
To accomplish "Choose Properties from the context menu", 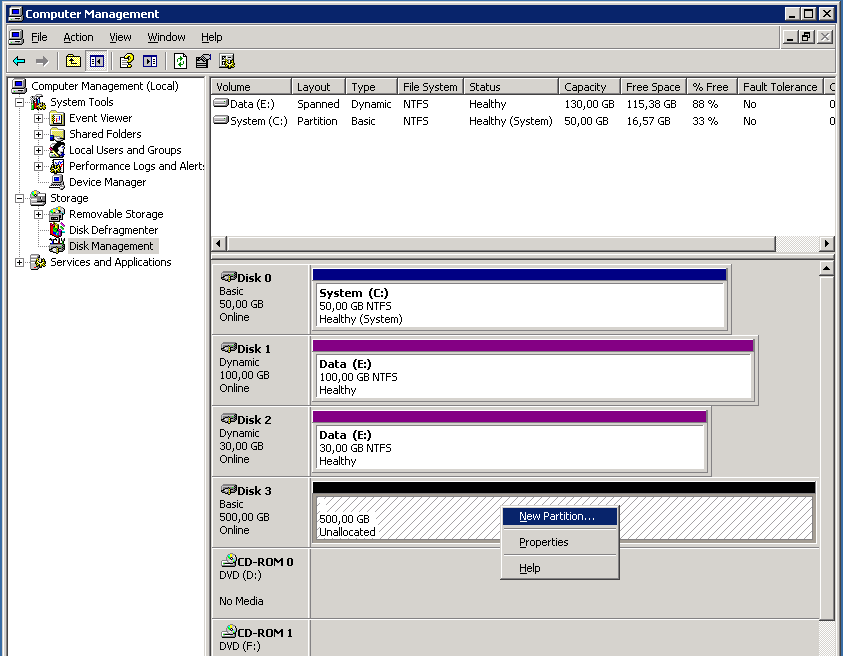I will click(560, 542).
